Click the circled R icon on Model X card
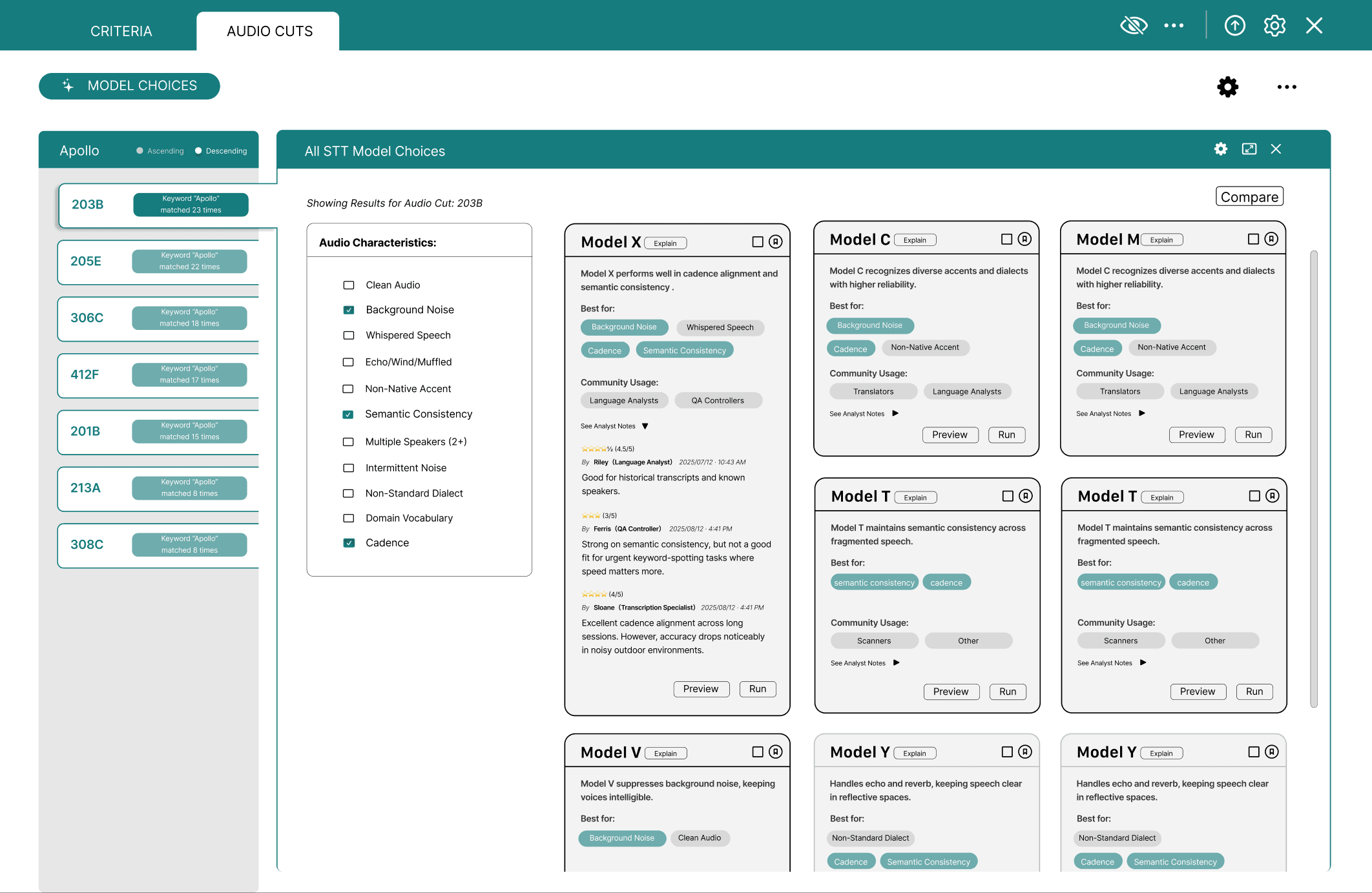Image resolution: width=1372 pixels, height=893 pixels. point(776,241)
